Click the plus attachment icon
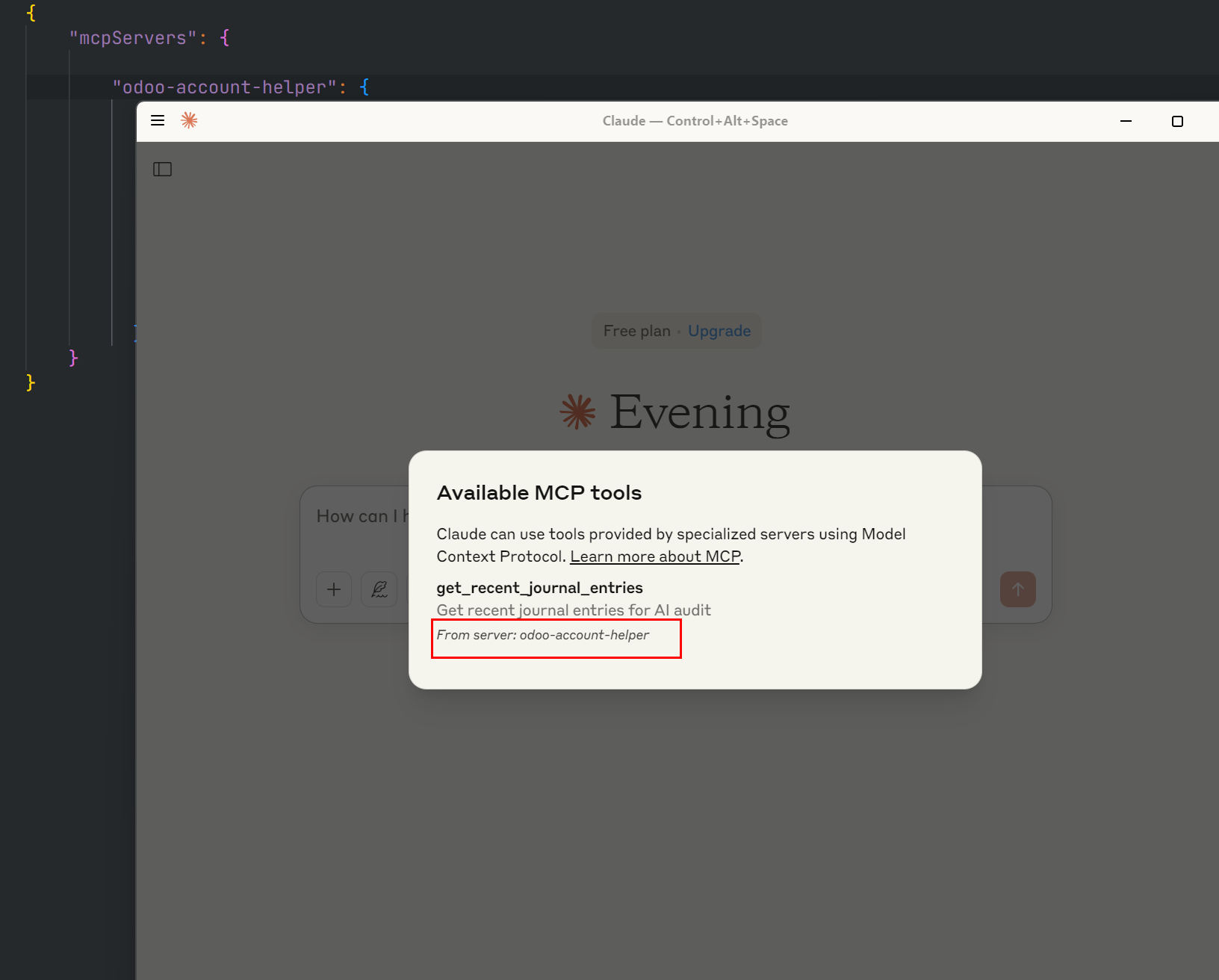Screen dimensions: 1219x980 pyautogui.click(x=333, y=589)
